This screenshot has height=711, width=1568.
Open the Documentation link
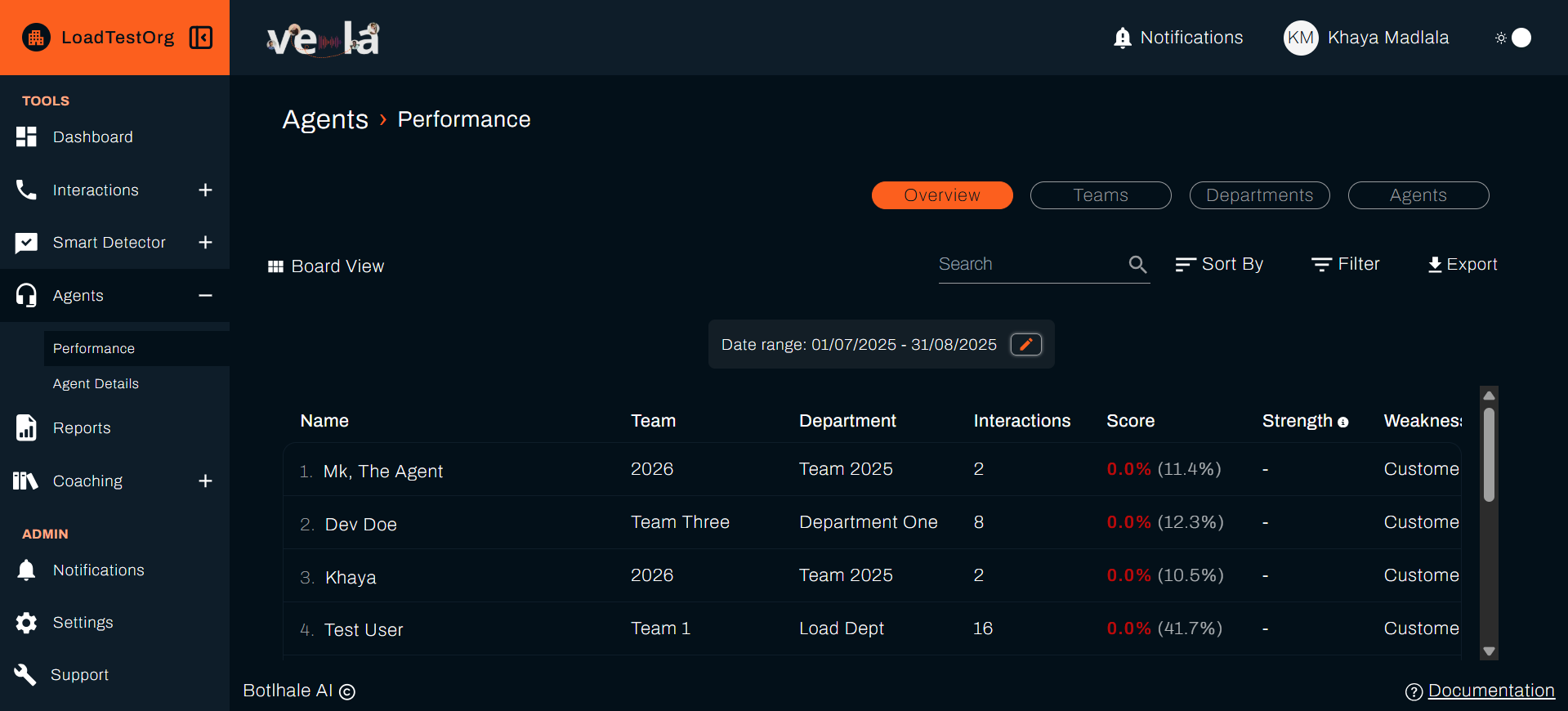point(1490,691)
